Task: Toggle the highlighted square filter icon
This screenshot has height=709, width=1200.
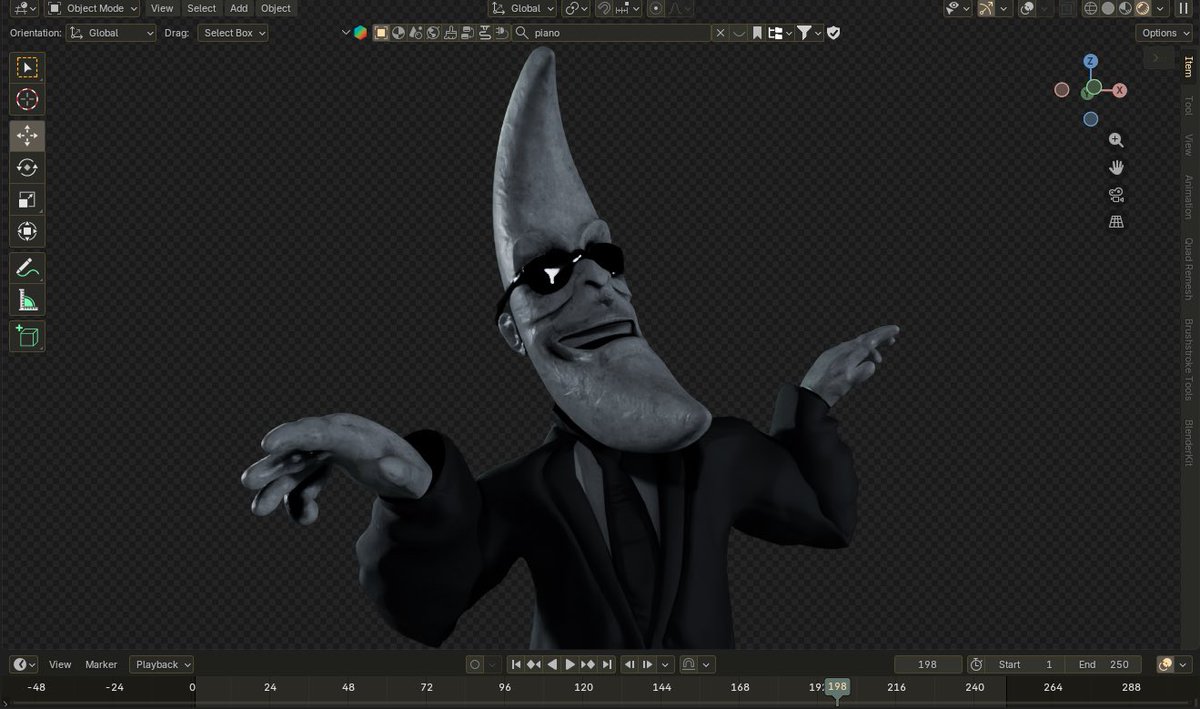Action: coord(381,33)
